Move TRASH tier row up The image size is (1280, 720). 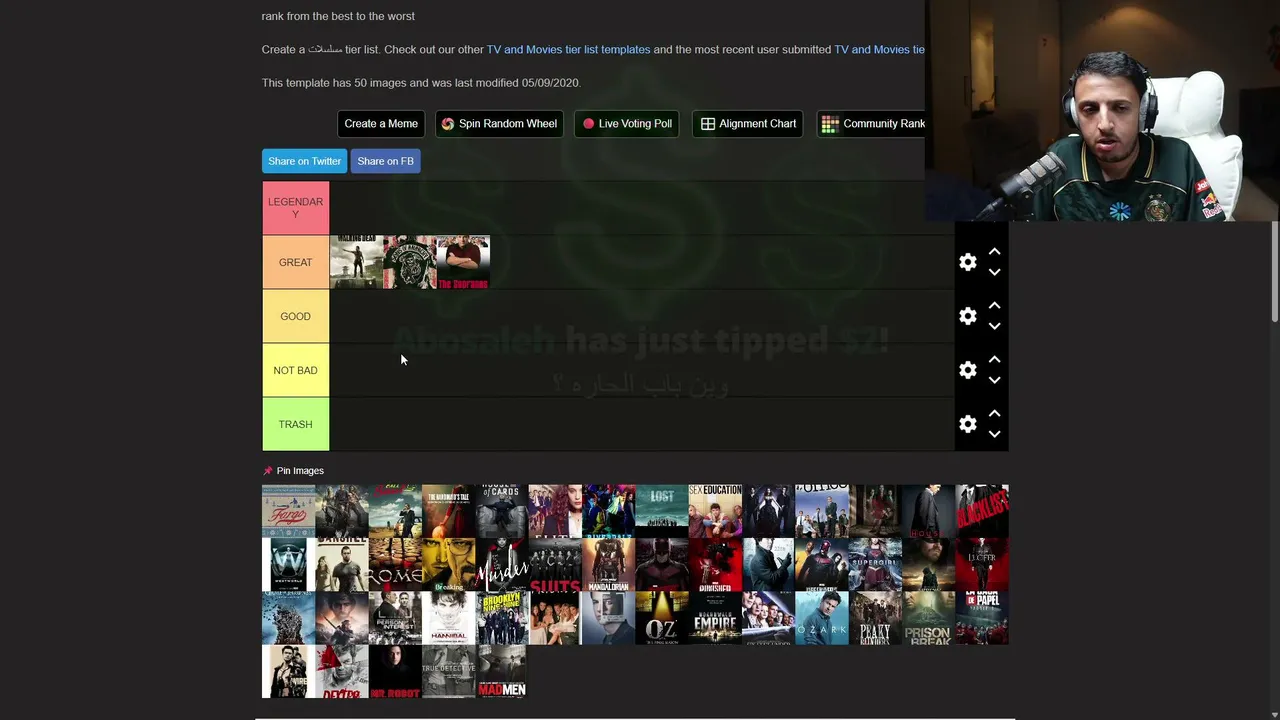[x=994, y=414]
